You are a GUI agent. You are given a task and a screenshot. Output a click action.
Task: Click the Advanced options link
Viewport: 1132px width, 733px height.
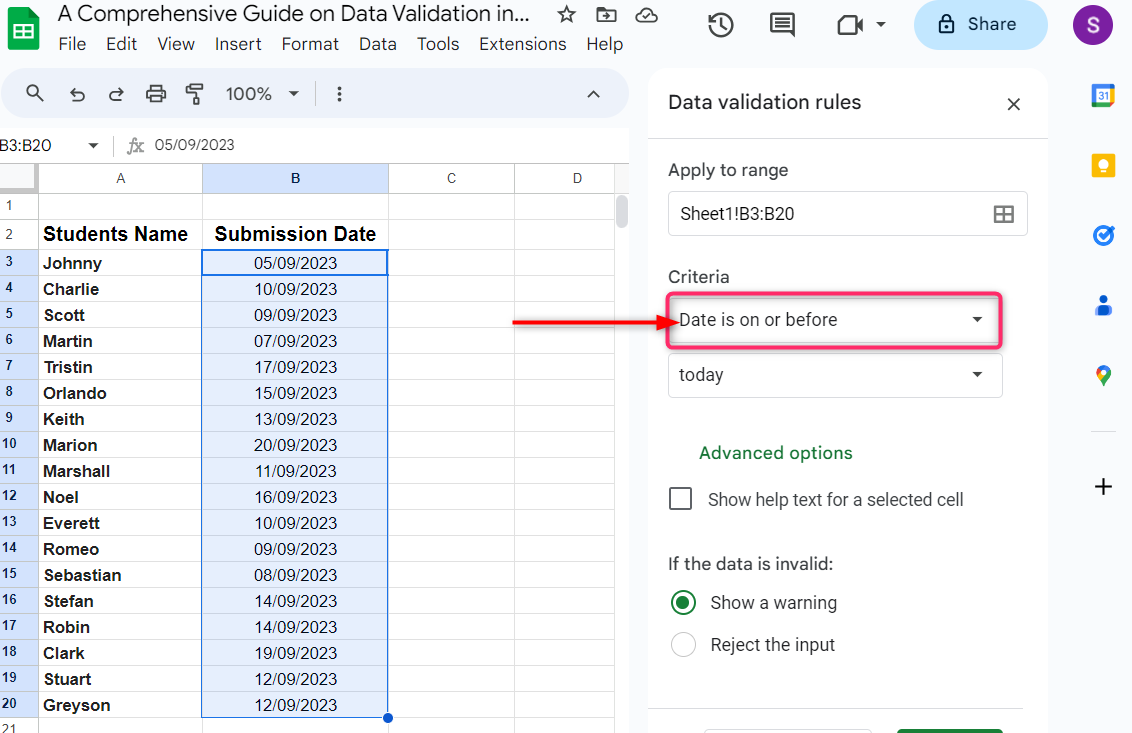[x=776, y=453]
